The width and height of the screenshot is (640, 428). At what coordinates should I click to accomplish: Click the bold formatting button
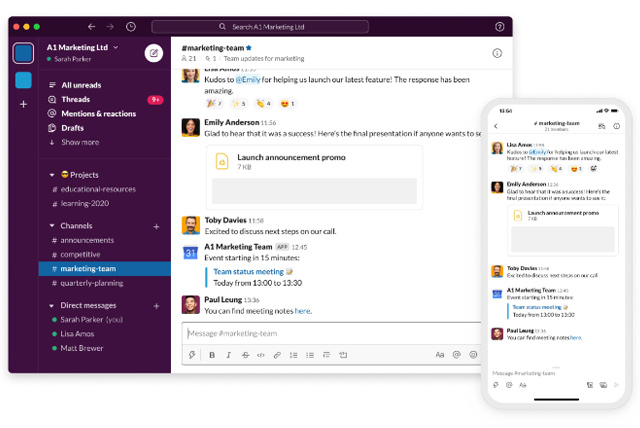pyautogui.click(x=212, y=355)
